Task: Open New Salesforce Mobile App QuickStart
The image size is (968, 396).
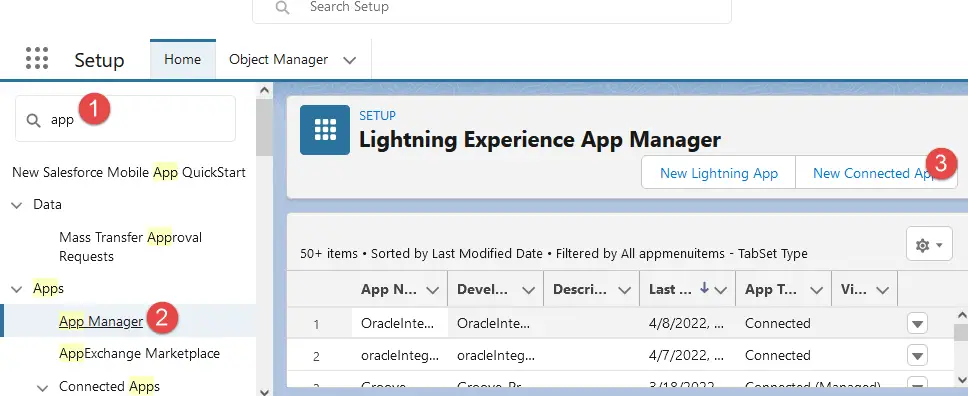Action: tap(129, 172)
